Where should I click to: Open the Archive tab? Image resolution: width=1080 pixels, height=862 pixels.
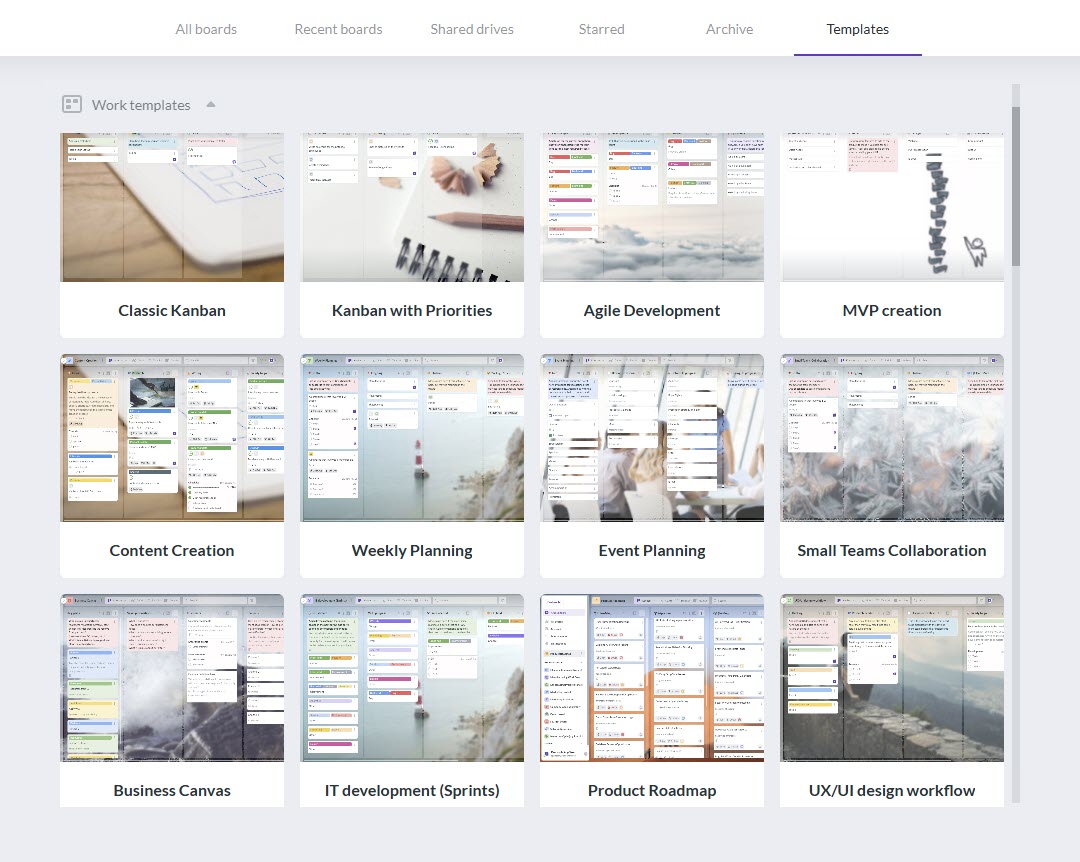coord(729,29)
